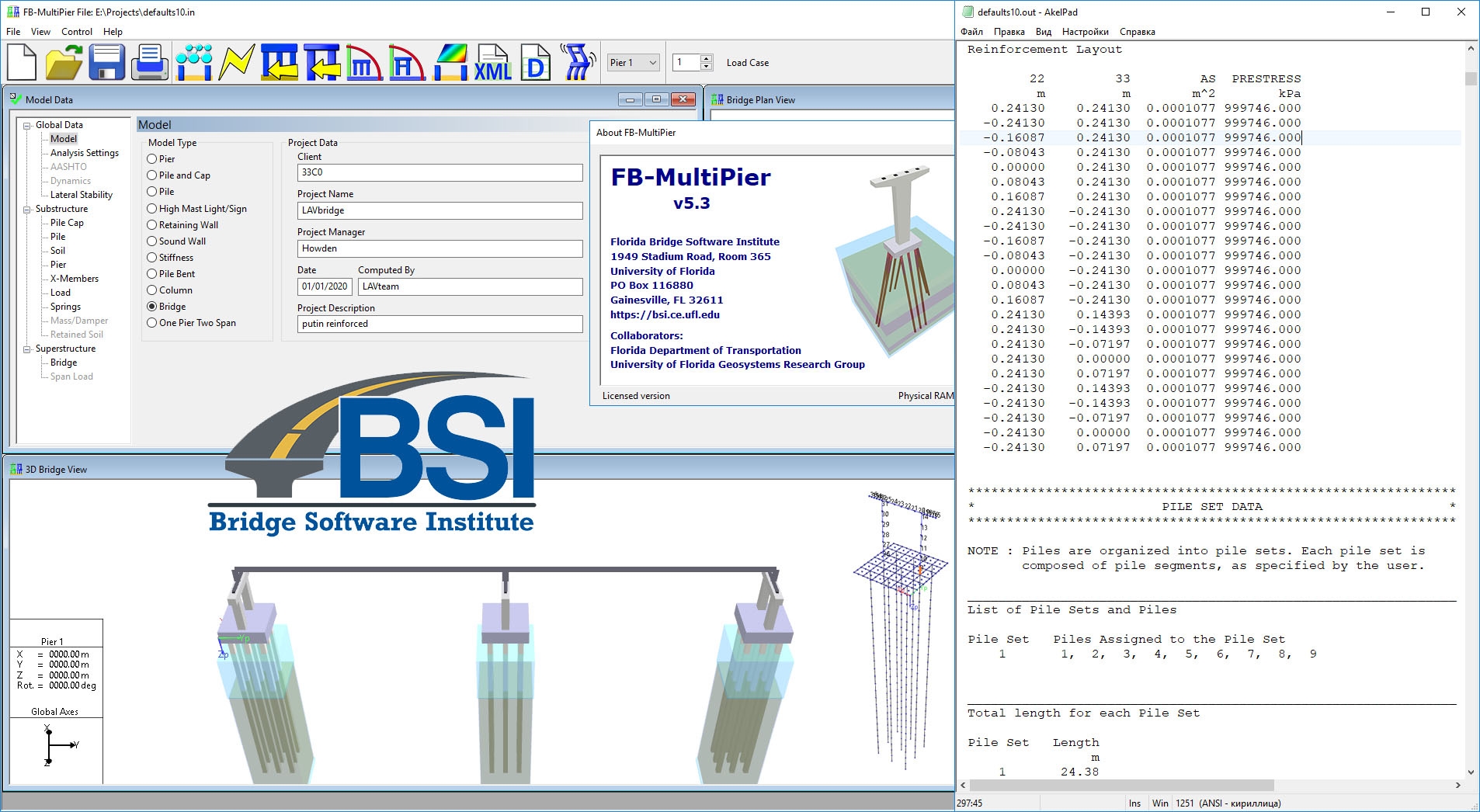Screen dimensions: 1480x812
Task: Select the Pier model type radio button
Action: tap(152, 158)
